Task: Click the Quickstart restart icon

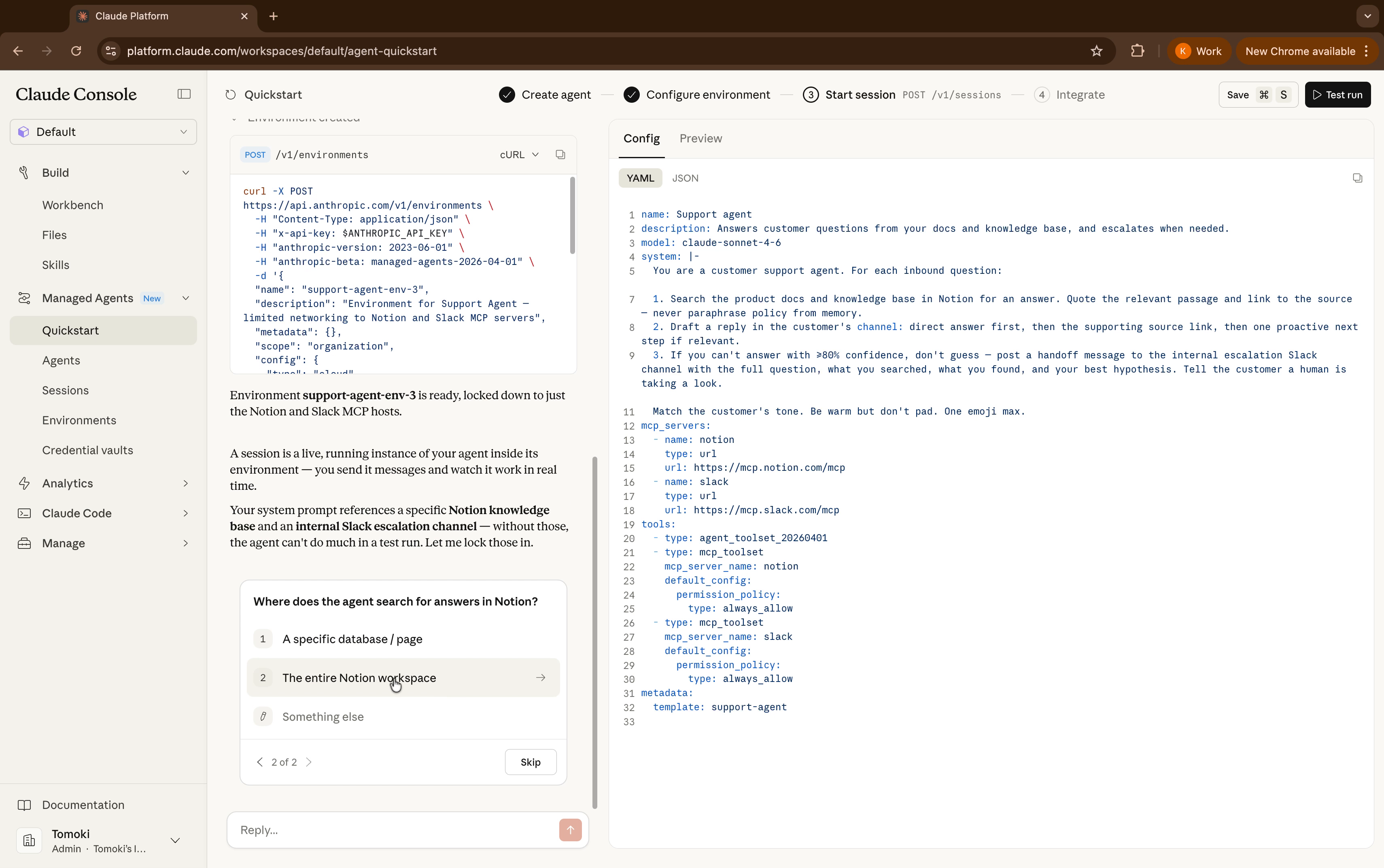Action: 230,95
